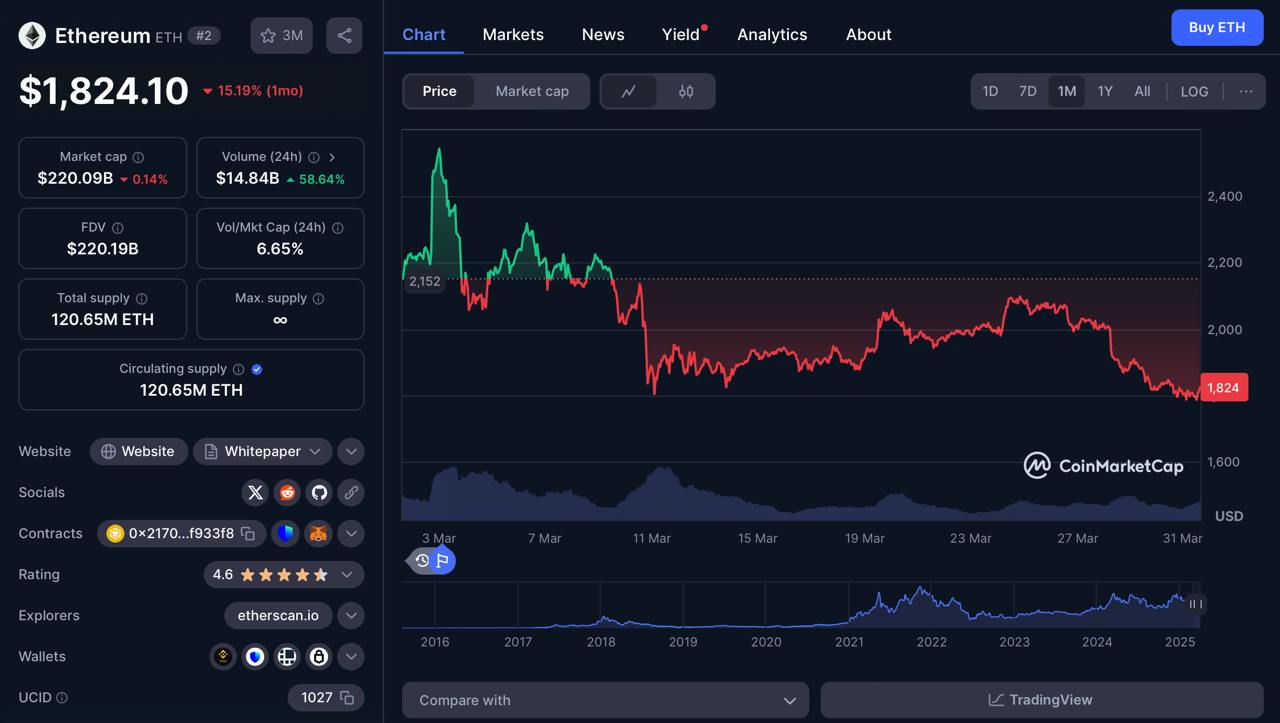Open the News tab

pos(603,34)
